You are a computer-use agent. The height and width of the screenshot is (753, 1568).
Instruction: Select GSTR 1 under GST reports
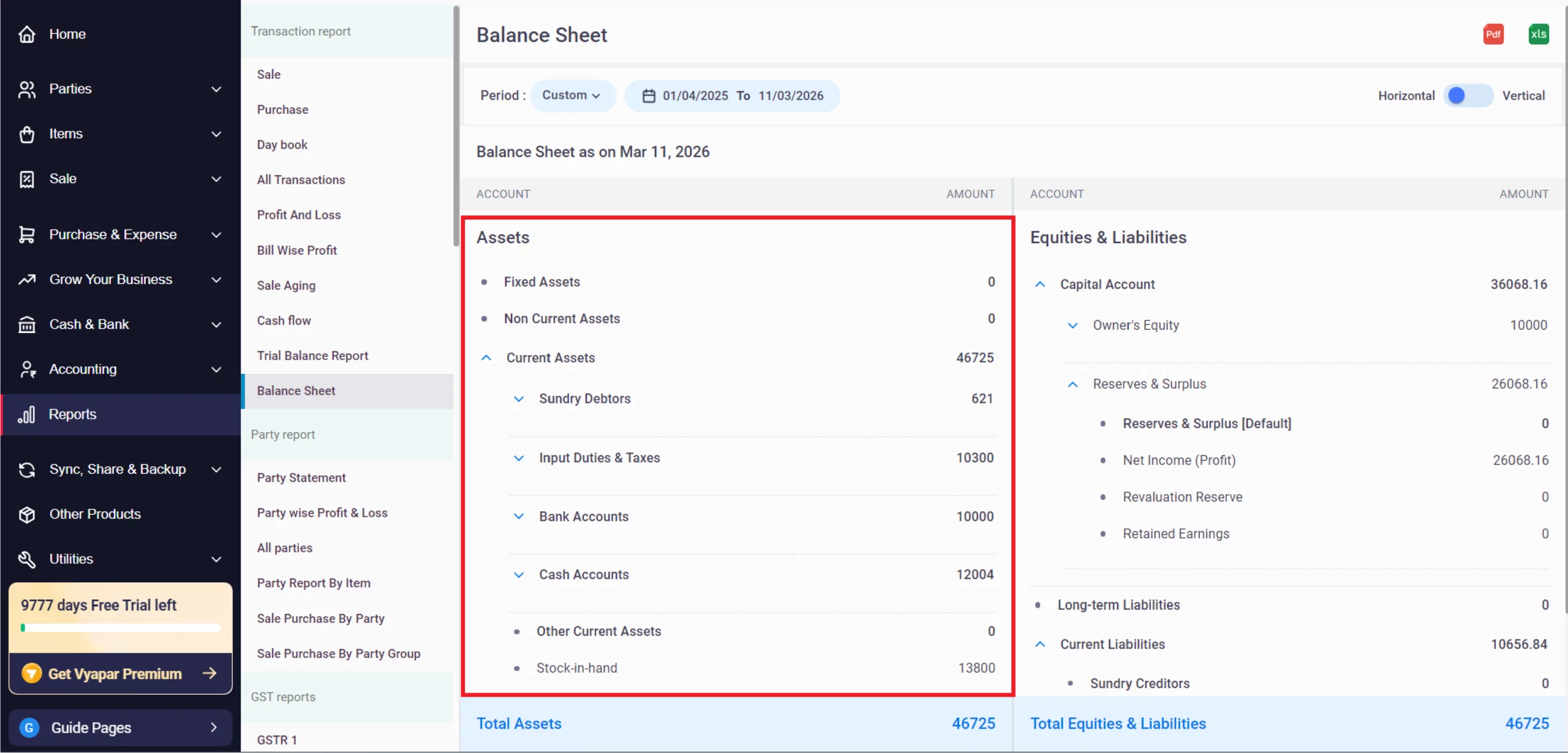coord(276,739)
